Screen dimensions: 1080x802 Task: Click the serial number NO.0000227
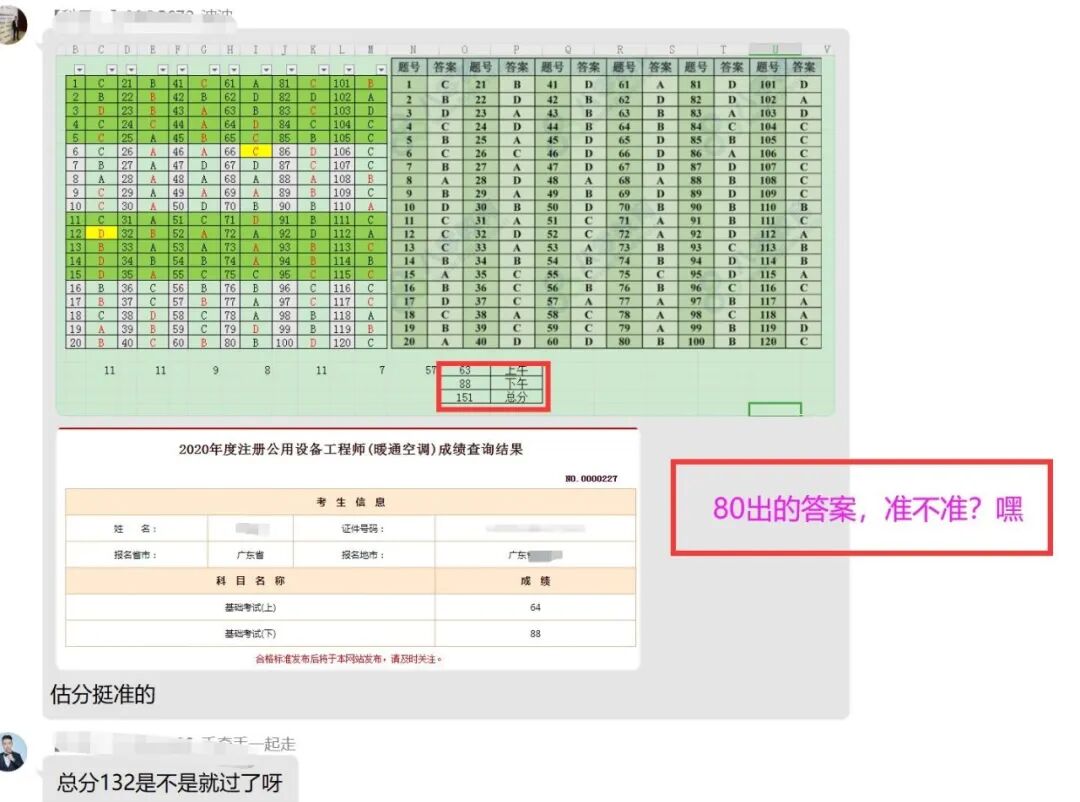[591, 478]
